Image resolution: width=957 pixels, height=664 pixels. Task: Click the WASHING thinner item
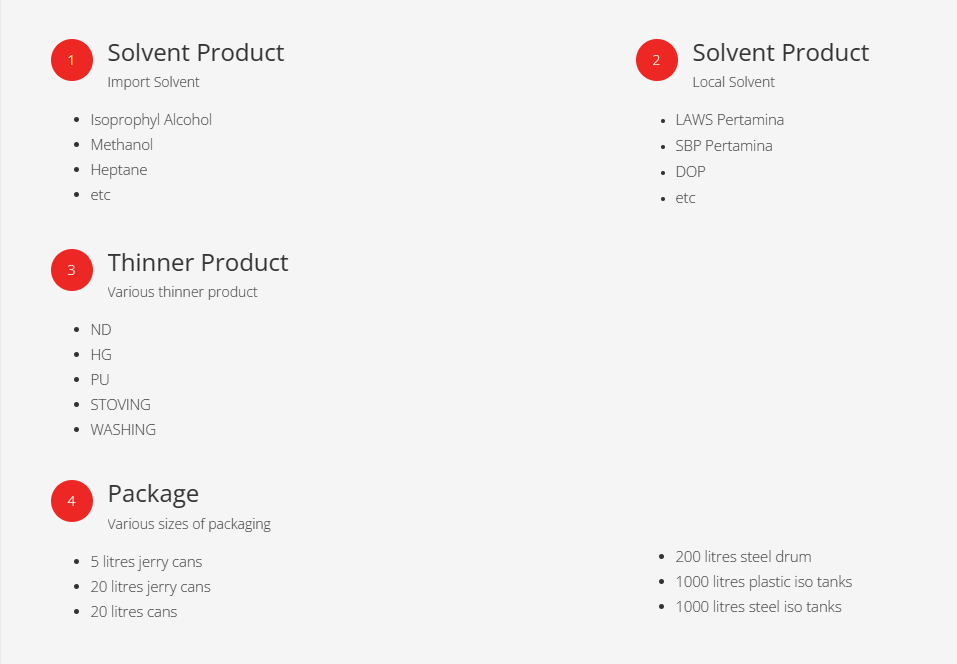click(123, 430)
